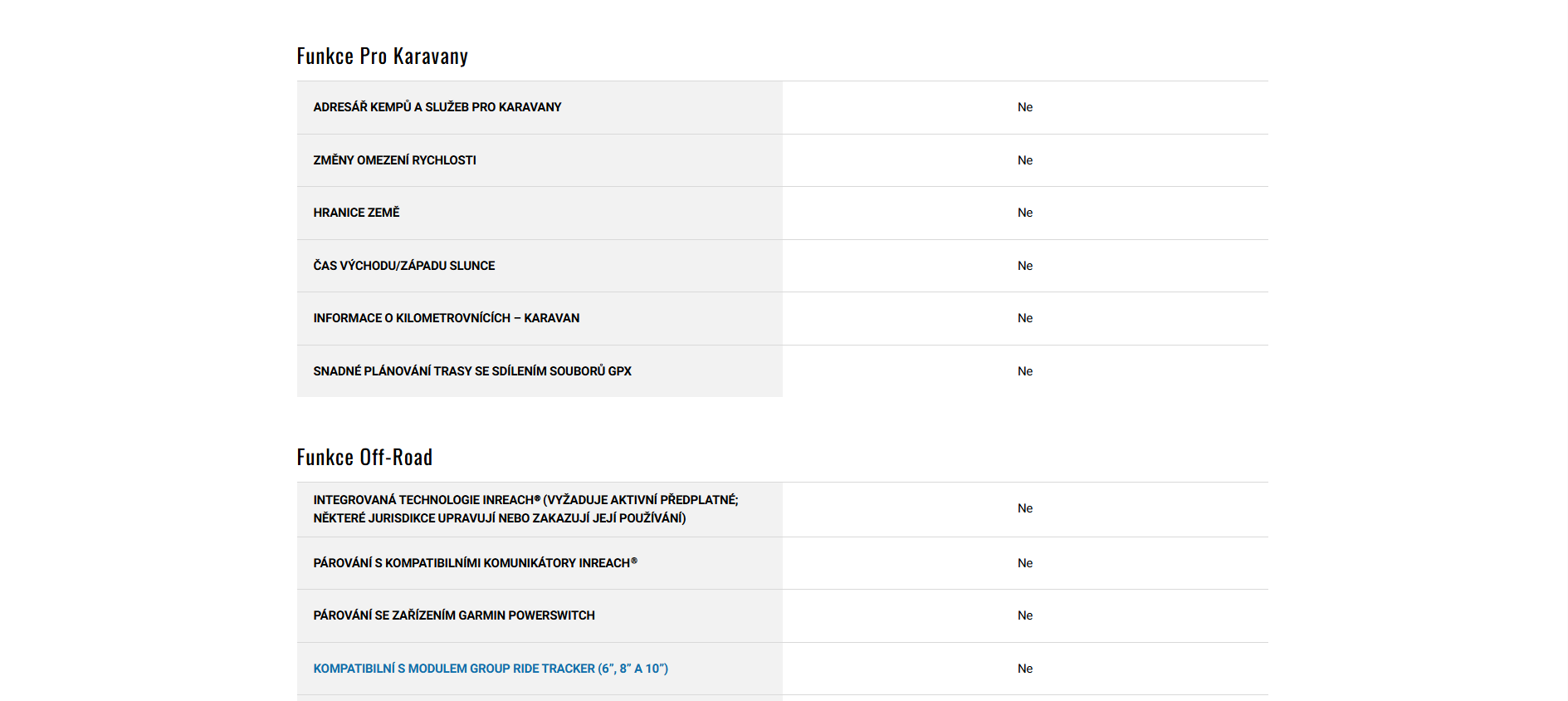Select the 'Hranice země' row label

tap(356, 213)
